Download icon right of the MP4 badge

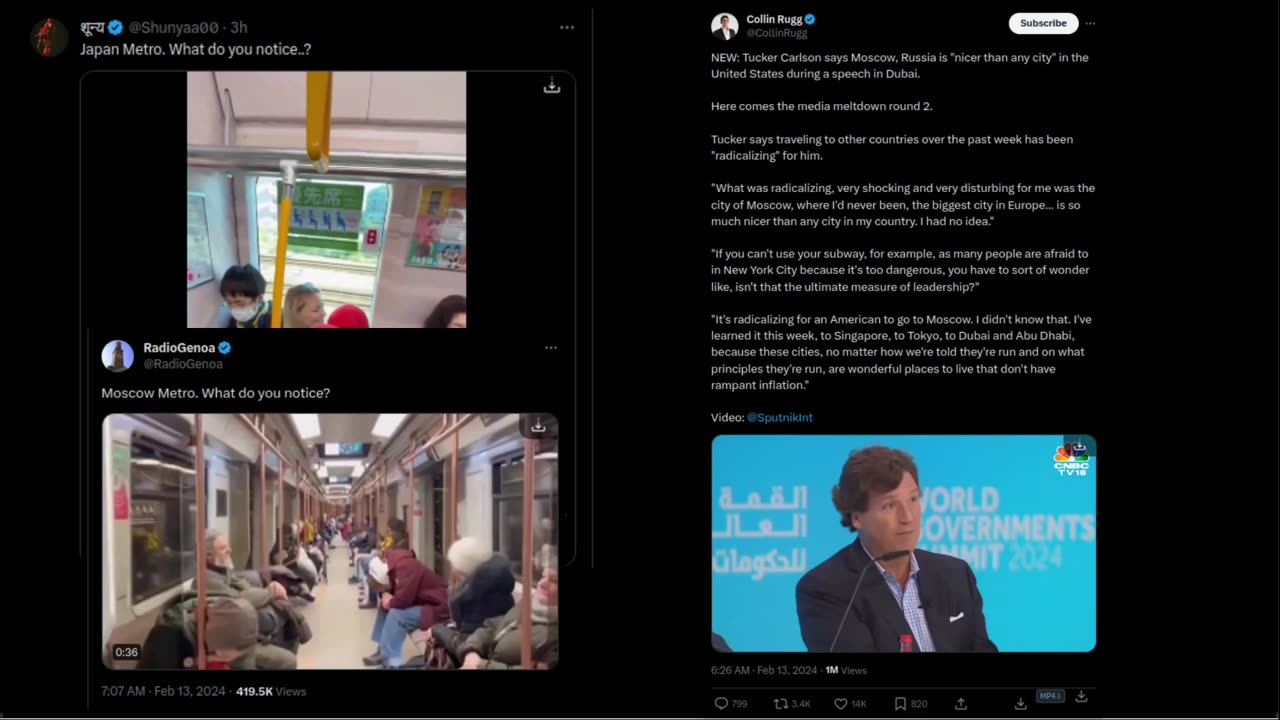pos(1081,696)
